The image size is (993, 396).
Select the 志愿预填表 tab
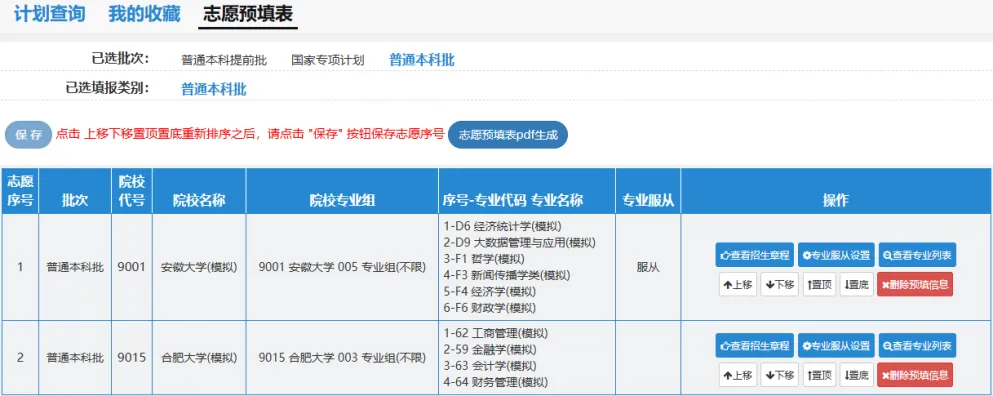(x=248, y=14)
